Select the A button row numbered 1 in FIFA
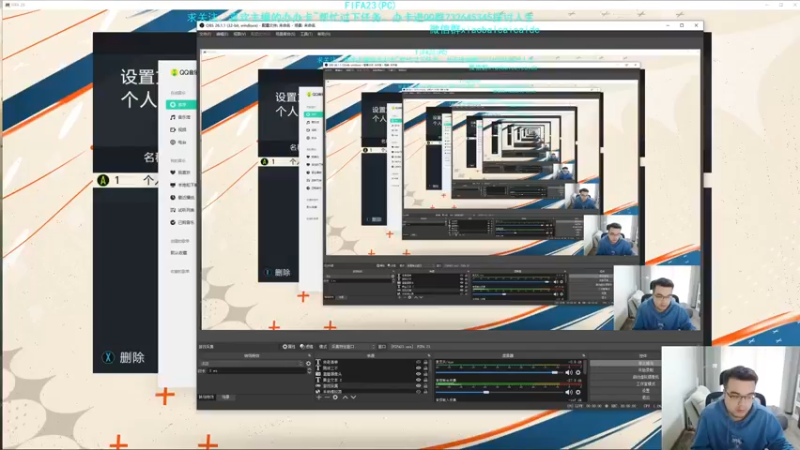The width and height of the screenshot is (800, 450). pyautogui.click(x=127, y=180)
